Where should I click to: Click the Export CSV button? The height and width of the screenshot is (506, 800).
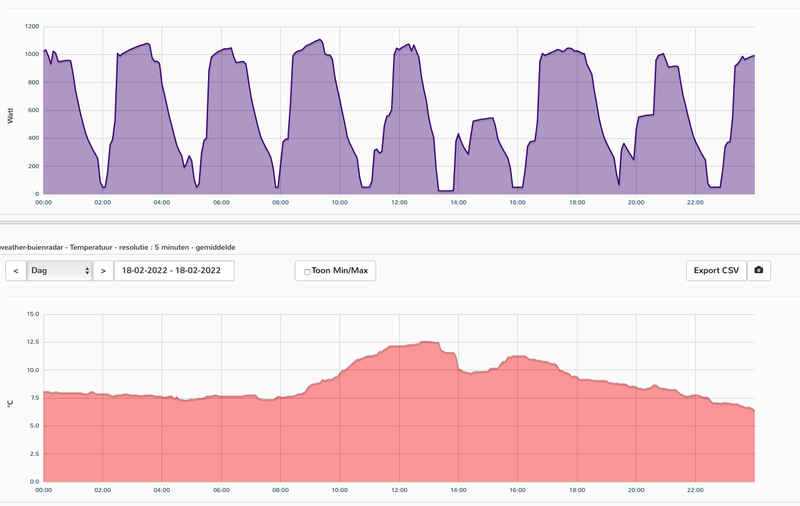tap(716, 270)
